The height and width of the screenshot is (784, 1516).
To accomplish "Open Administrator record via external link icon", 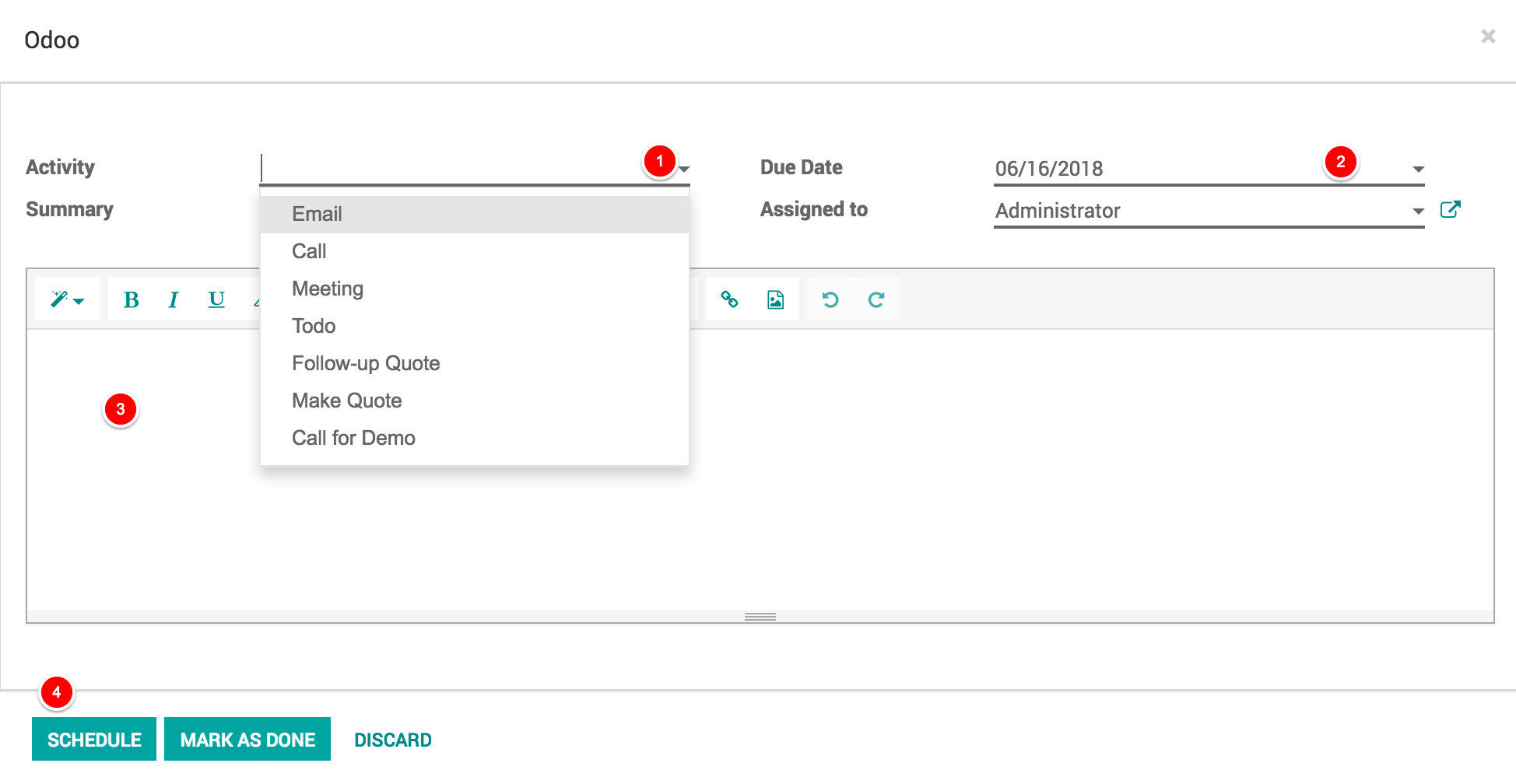I will tap(1450, 209).
